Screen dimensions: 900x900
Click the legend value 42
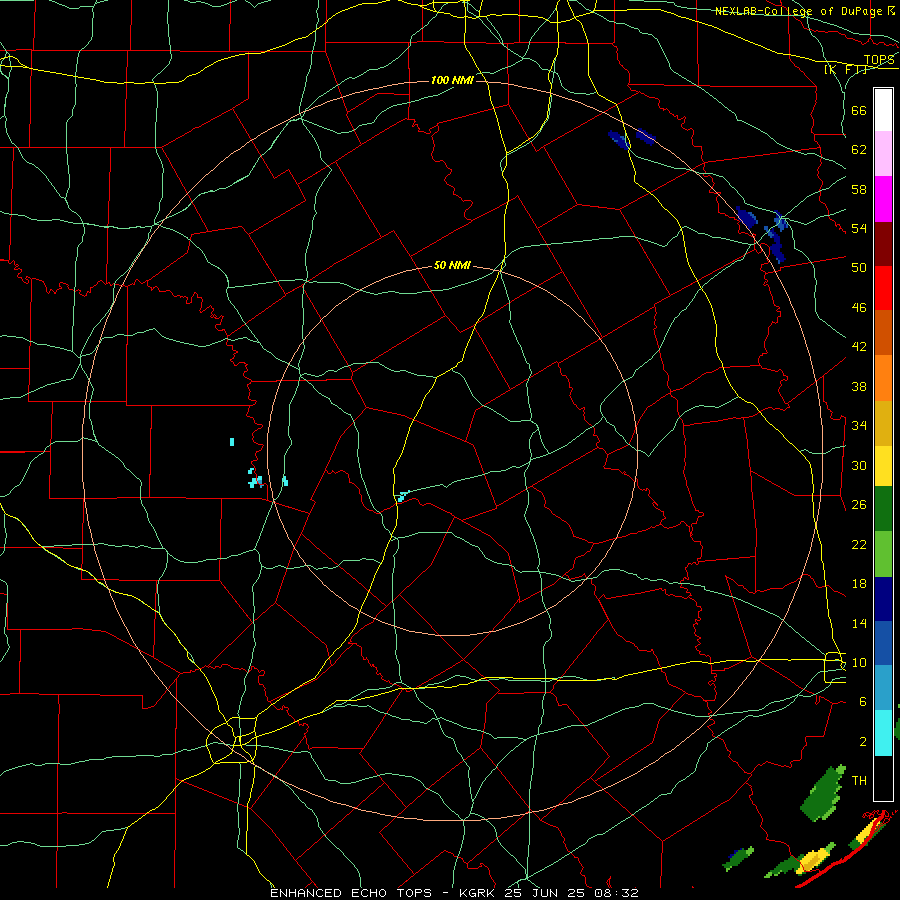(x=859, y=347)
